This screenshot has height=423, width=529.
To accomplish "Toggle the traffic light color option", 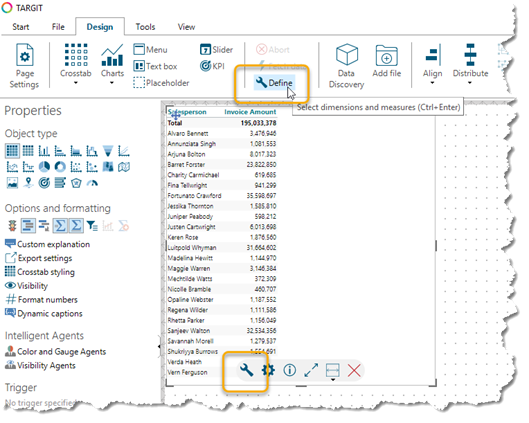I will click(12, 226).
